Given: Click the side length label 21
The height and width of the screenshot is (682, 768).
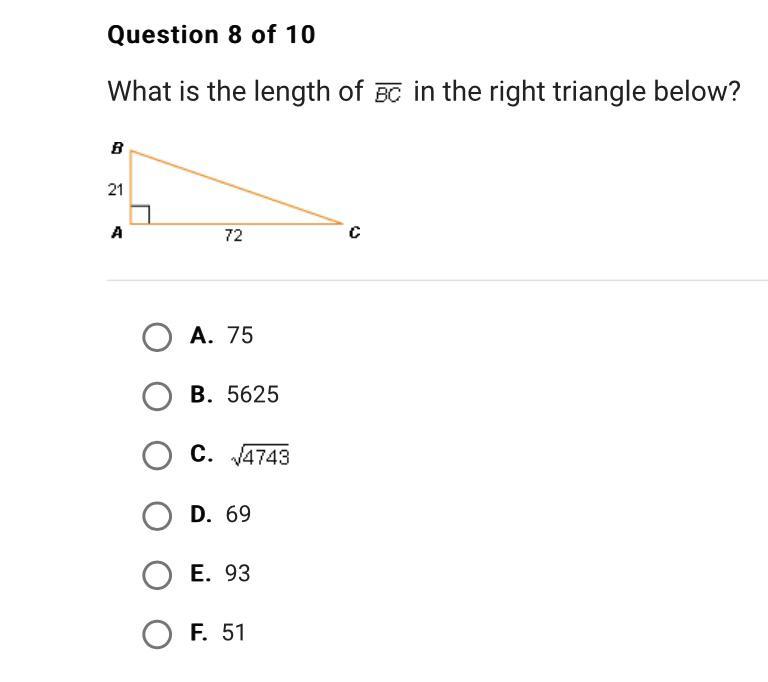Looking at the screenshot, I should [x=116, y=190].
